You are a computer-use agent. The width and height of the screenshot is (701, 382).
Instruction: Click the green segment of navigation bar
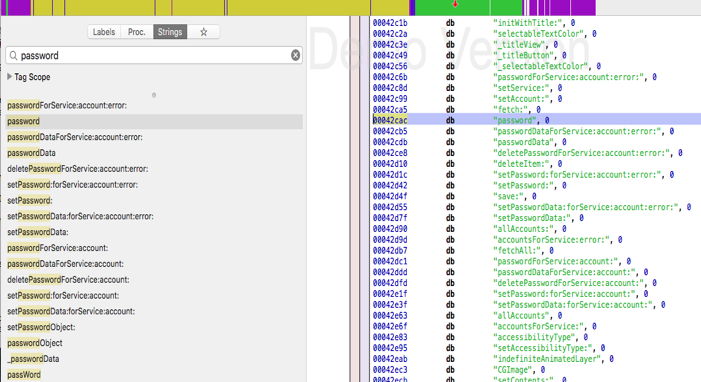coord(469,8)
